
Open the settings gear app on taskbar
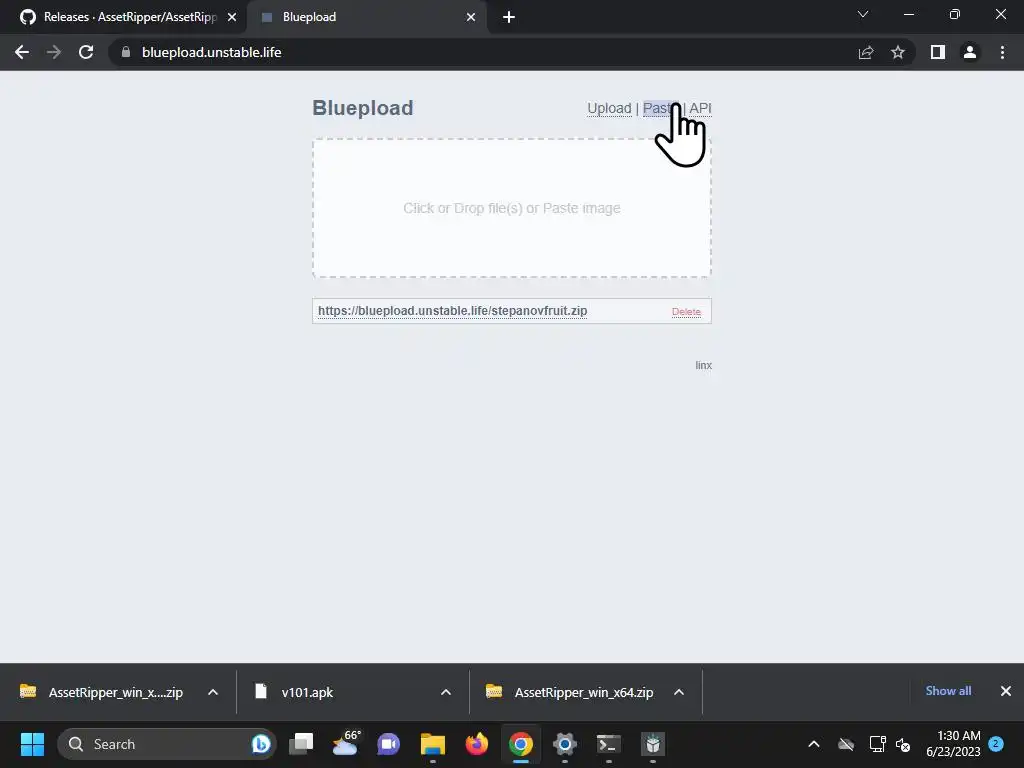click(x=565, y=744)
